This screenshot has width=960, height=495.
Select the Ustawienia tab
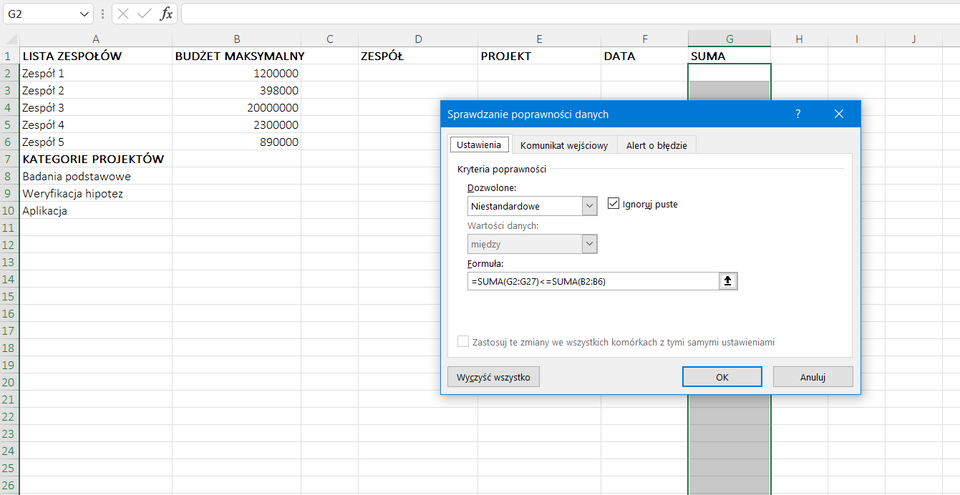coord(478,145)
